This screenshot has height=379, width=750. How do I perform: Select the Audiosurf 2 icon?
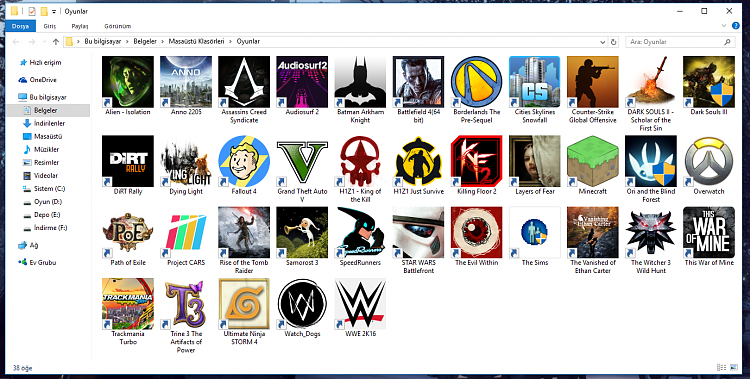pyautogui.click(x=302, y=82)
